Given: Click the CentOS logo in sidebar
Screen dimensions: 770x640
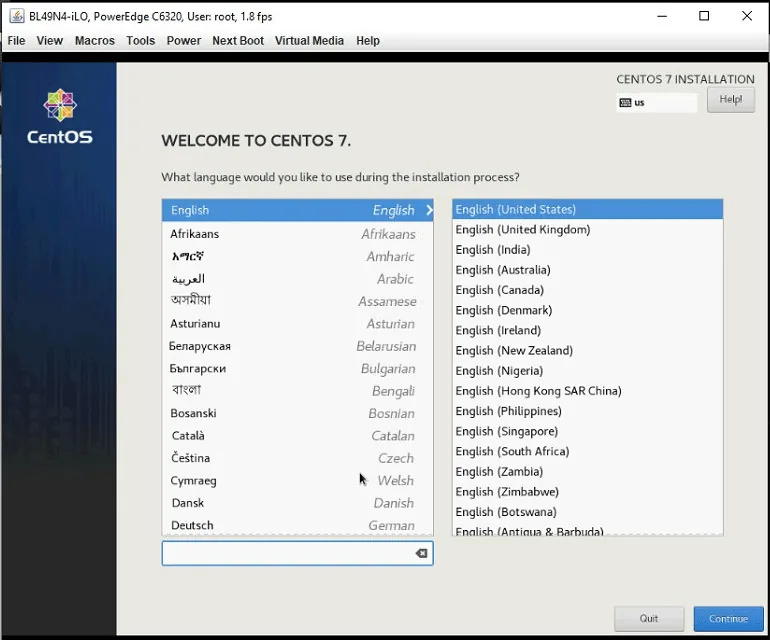Looking at the screenshot, I should [x=59, y=117].
